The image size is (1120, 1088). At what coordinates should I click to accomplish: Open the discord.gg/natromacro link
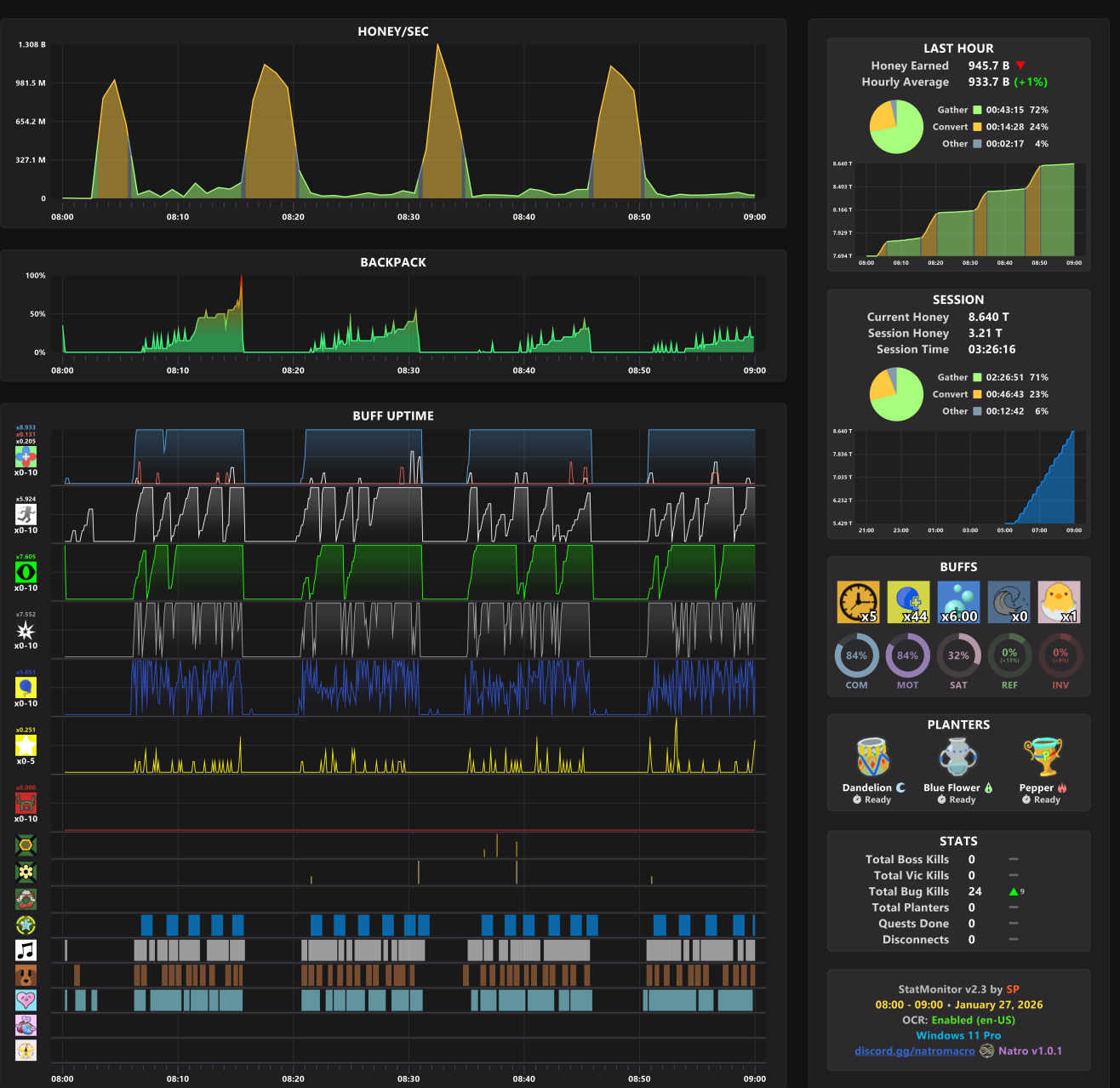click(915, 1051)
